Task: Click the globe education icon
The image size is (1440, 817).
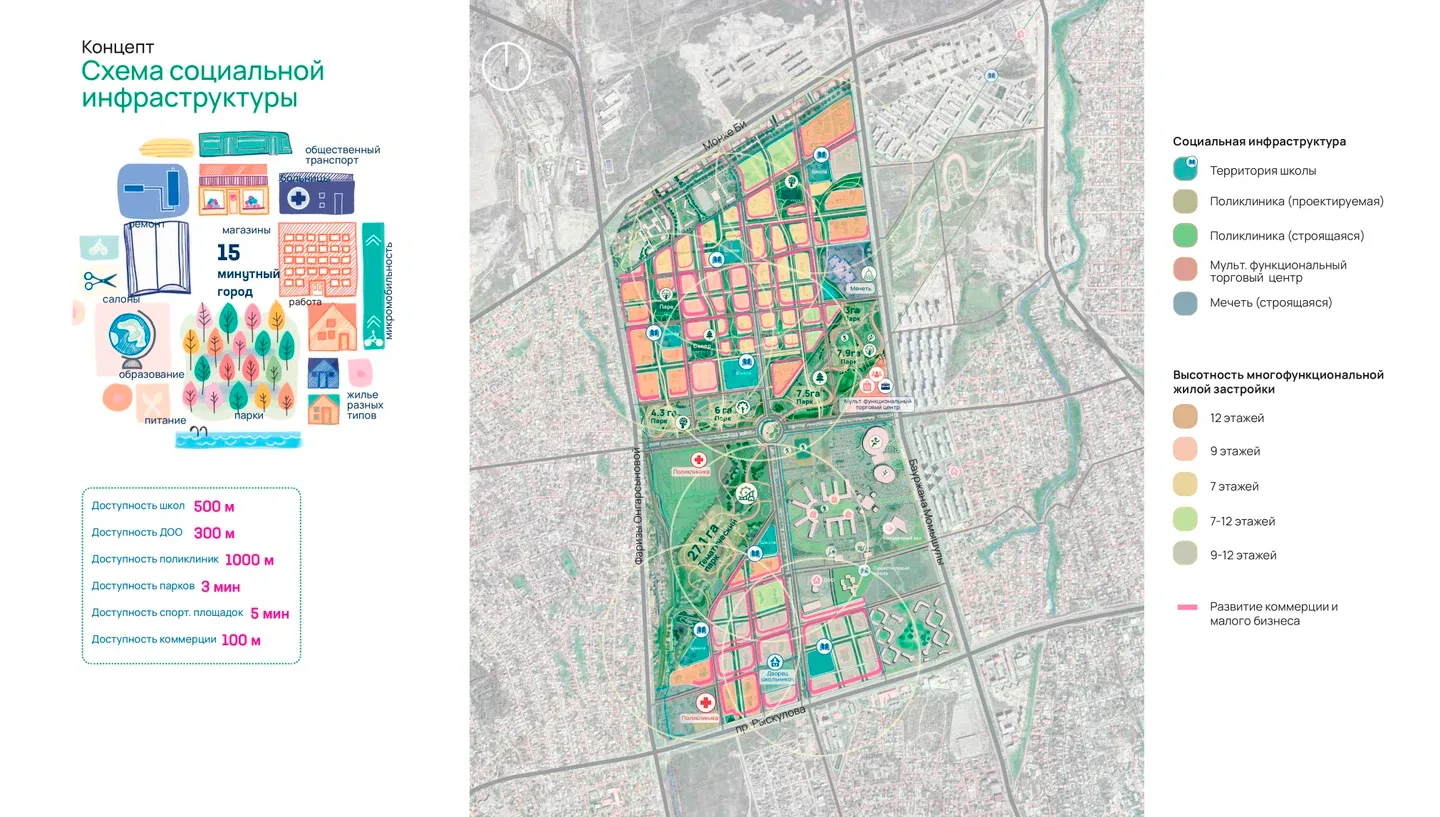Action: [129, 340]
